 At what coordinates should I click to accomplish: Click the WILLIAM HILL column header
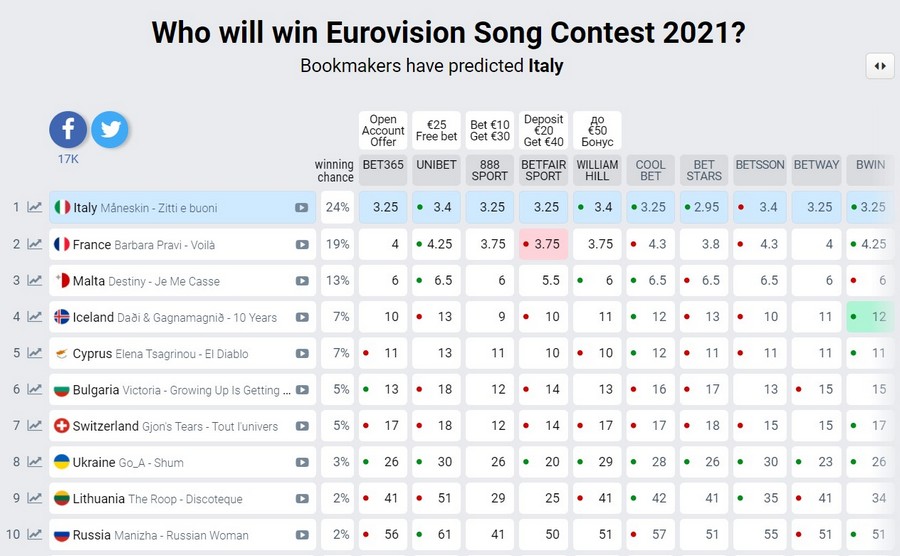pos(598,170)
